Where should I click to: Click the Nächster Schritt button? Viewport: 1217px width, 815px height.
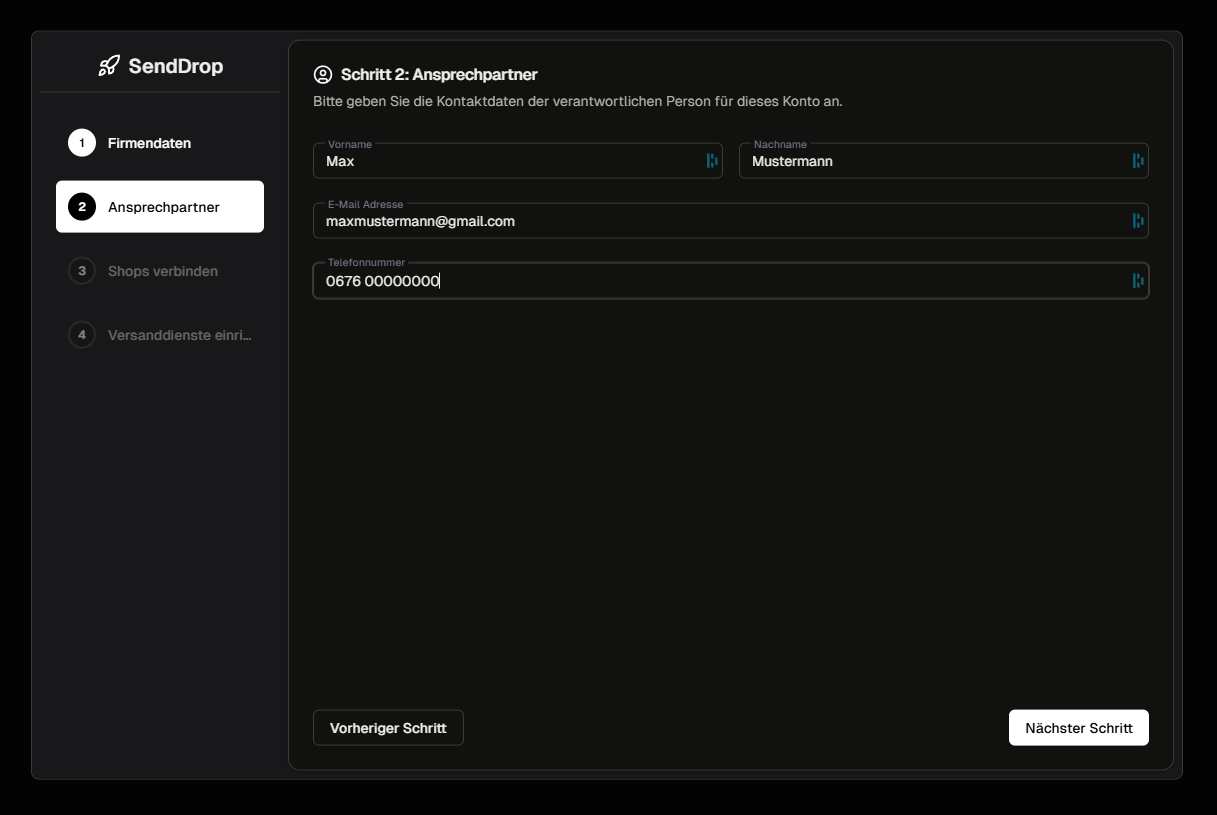click(1079, 728)
